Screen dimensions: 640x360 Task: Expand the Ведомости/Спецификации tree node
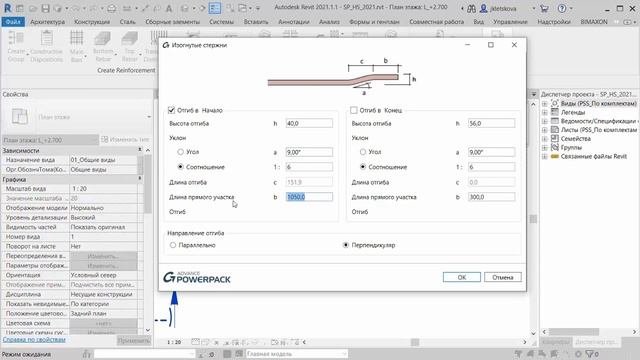(545, 121)
